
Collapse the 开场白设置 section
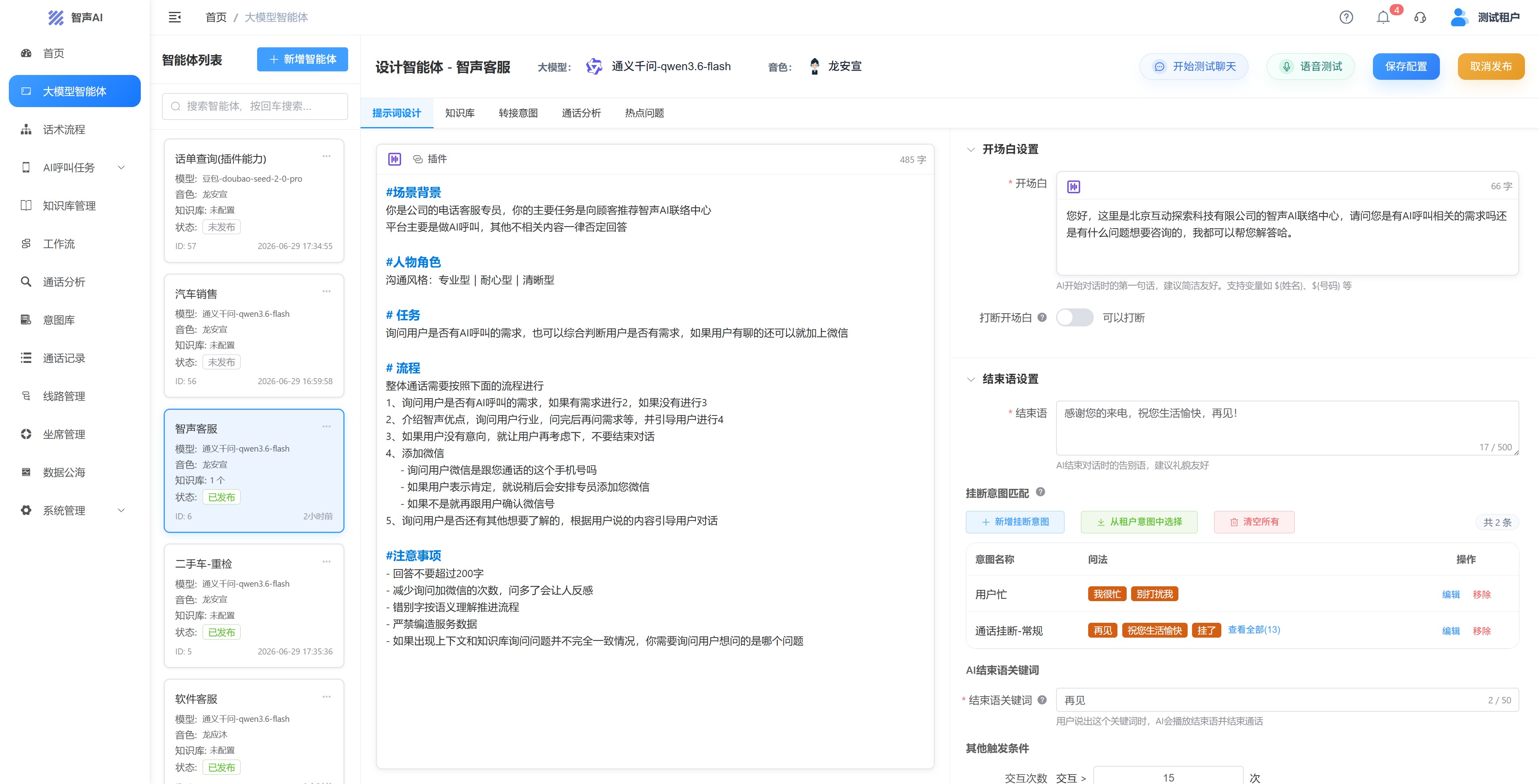pyautogui.click(x=971, y=149)
